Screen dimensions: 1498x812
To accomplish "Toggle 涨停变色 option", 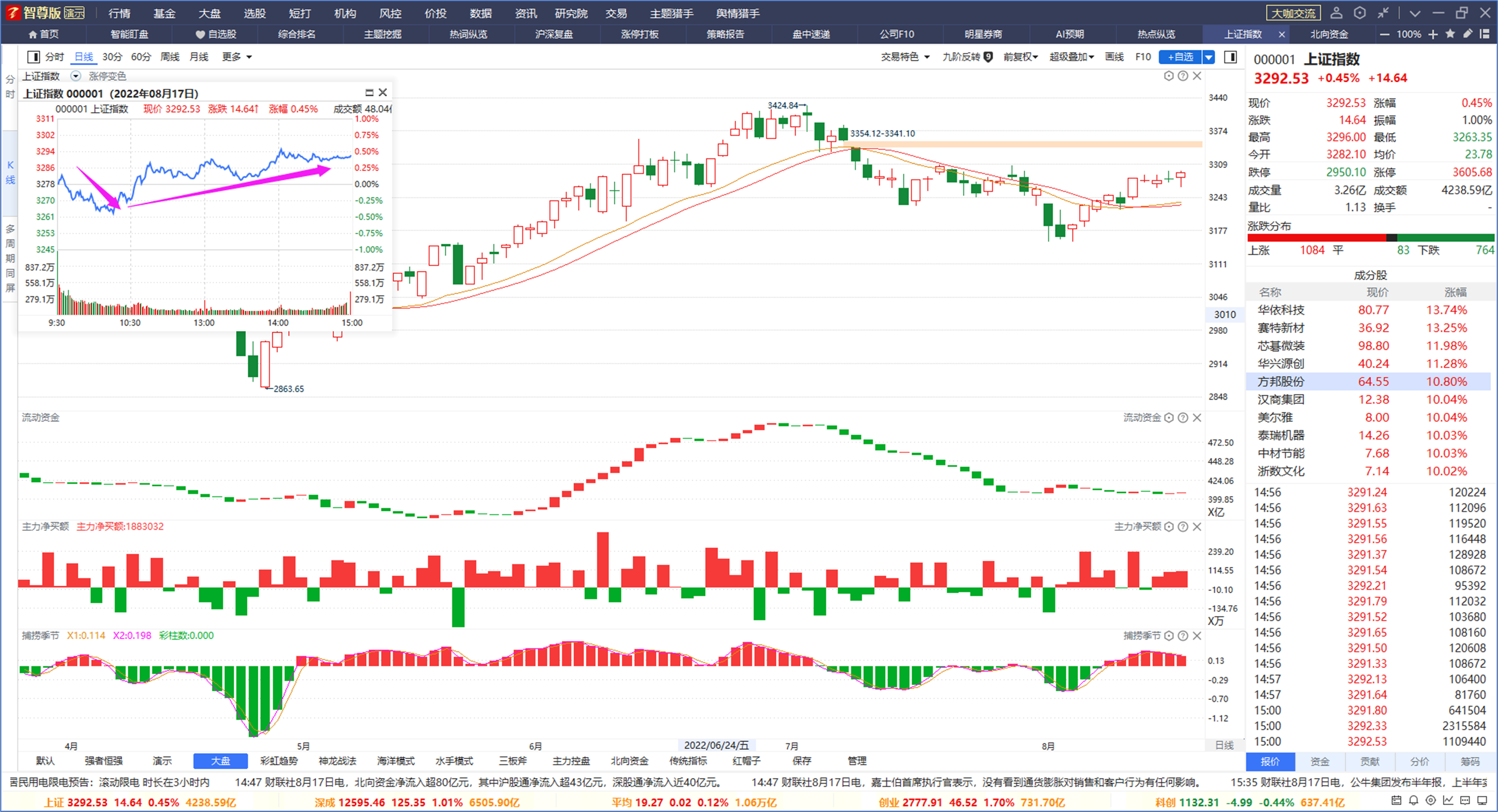I will [107, 76].
